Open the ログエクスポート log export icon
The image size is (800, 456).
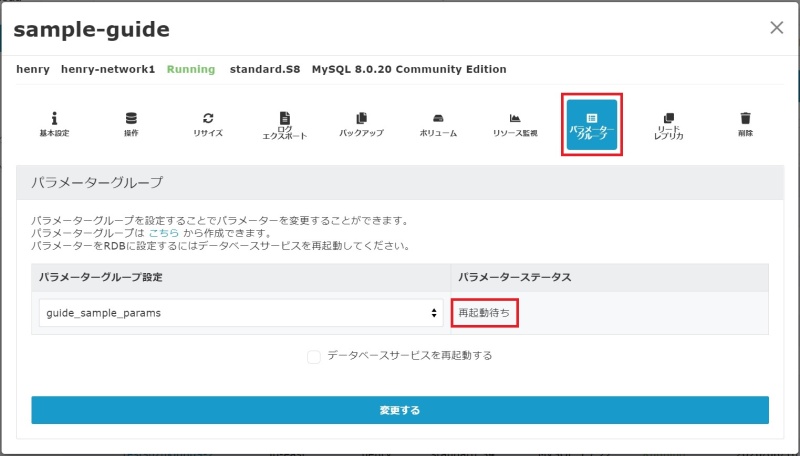(285, 125)
